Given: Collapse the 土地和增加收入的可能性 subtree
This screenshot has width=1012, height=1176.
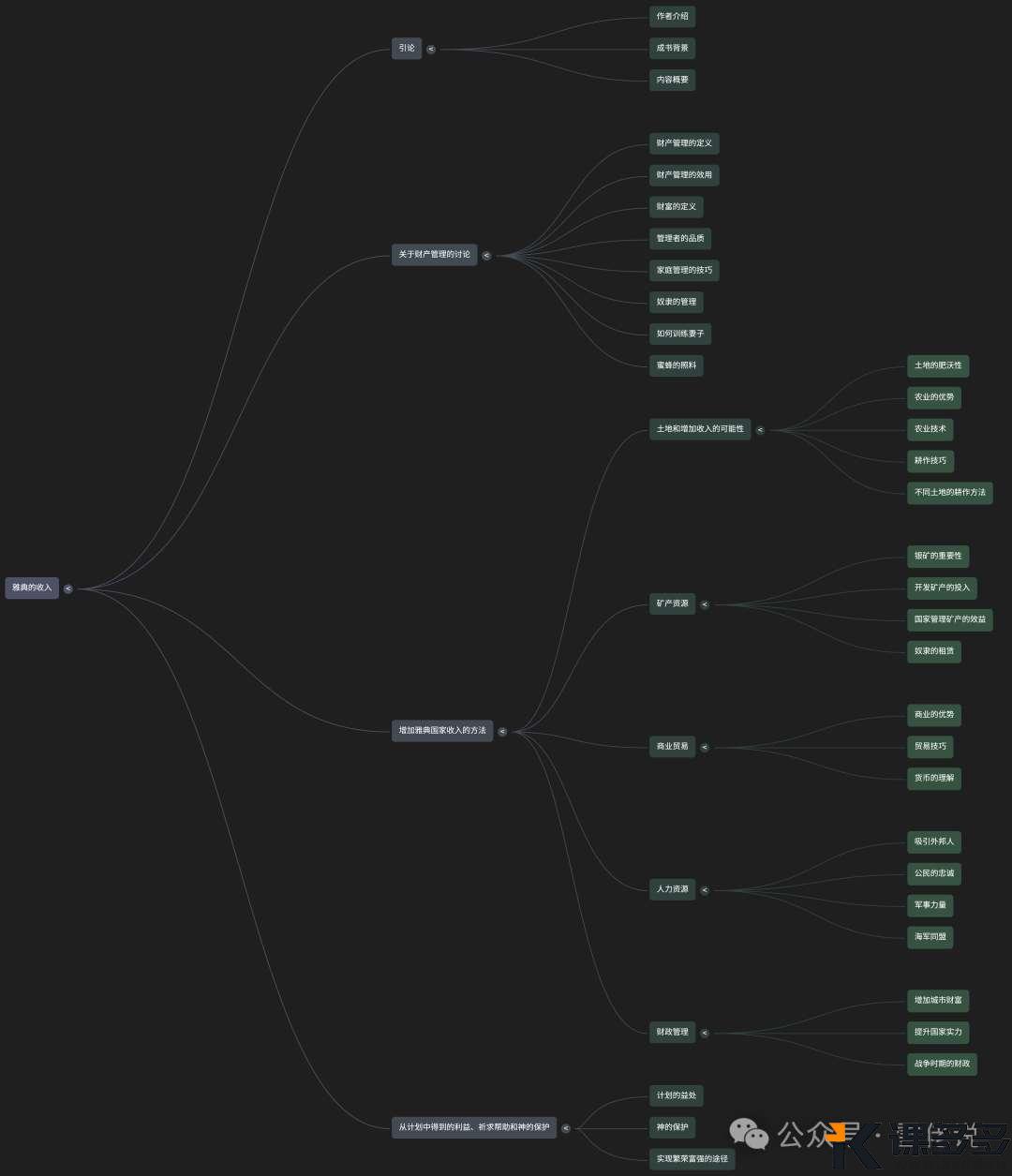Looking at the screenshot, I should (x=760, y=430).
